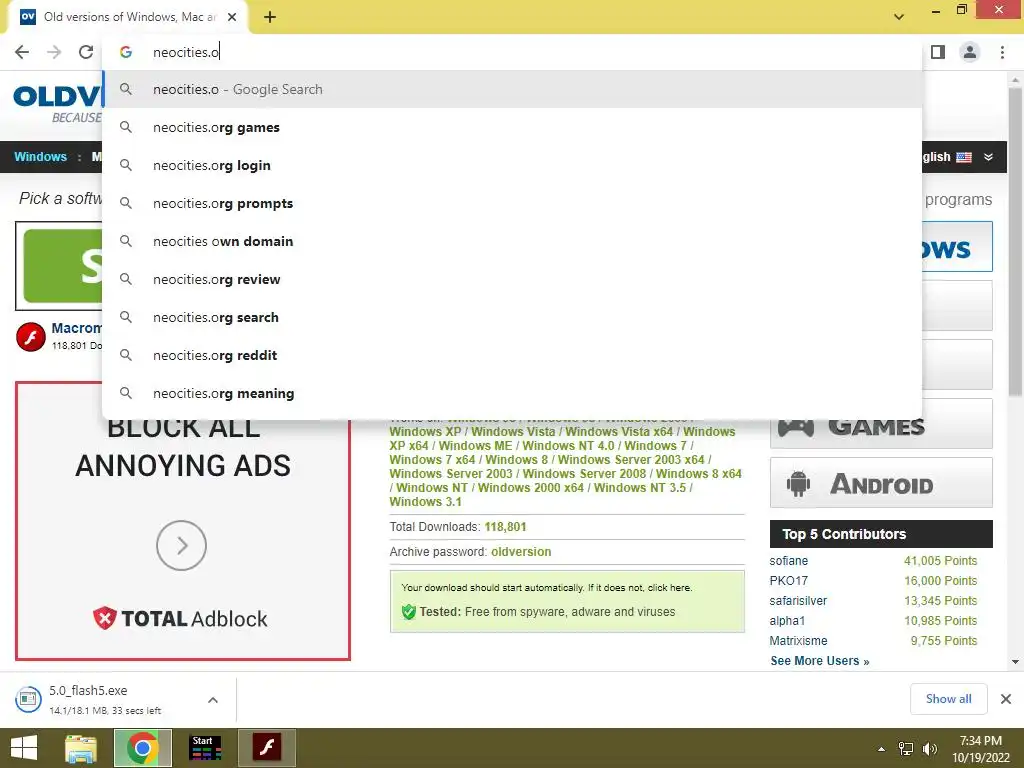Click the 'Windows XP' OS link
The image size is (1024, 768).
point(425,432)
